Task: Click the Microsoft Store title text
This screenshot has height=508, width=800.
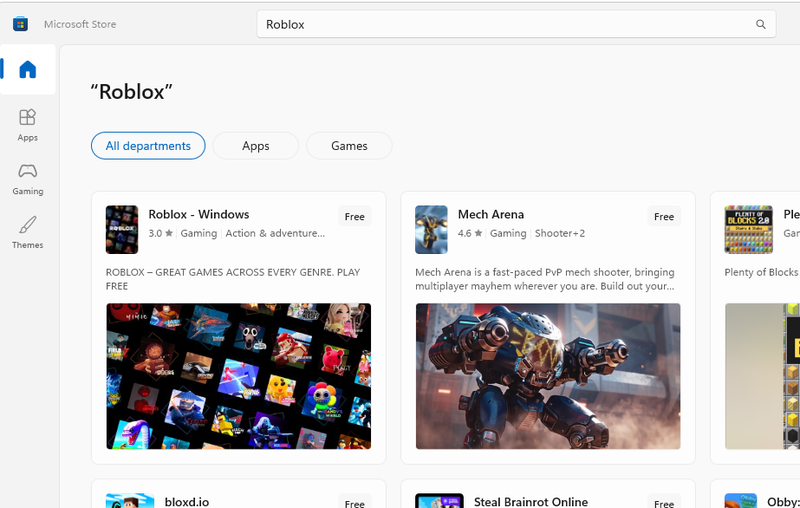Action: 80,24
